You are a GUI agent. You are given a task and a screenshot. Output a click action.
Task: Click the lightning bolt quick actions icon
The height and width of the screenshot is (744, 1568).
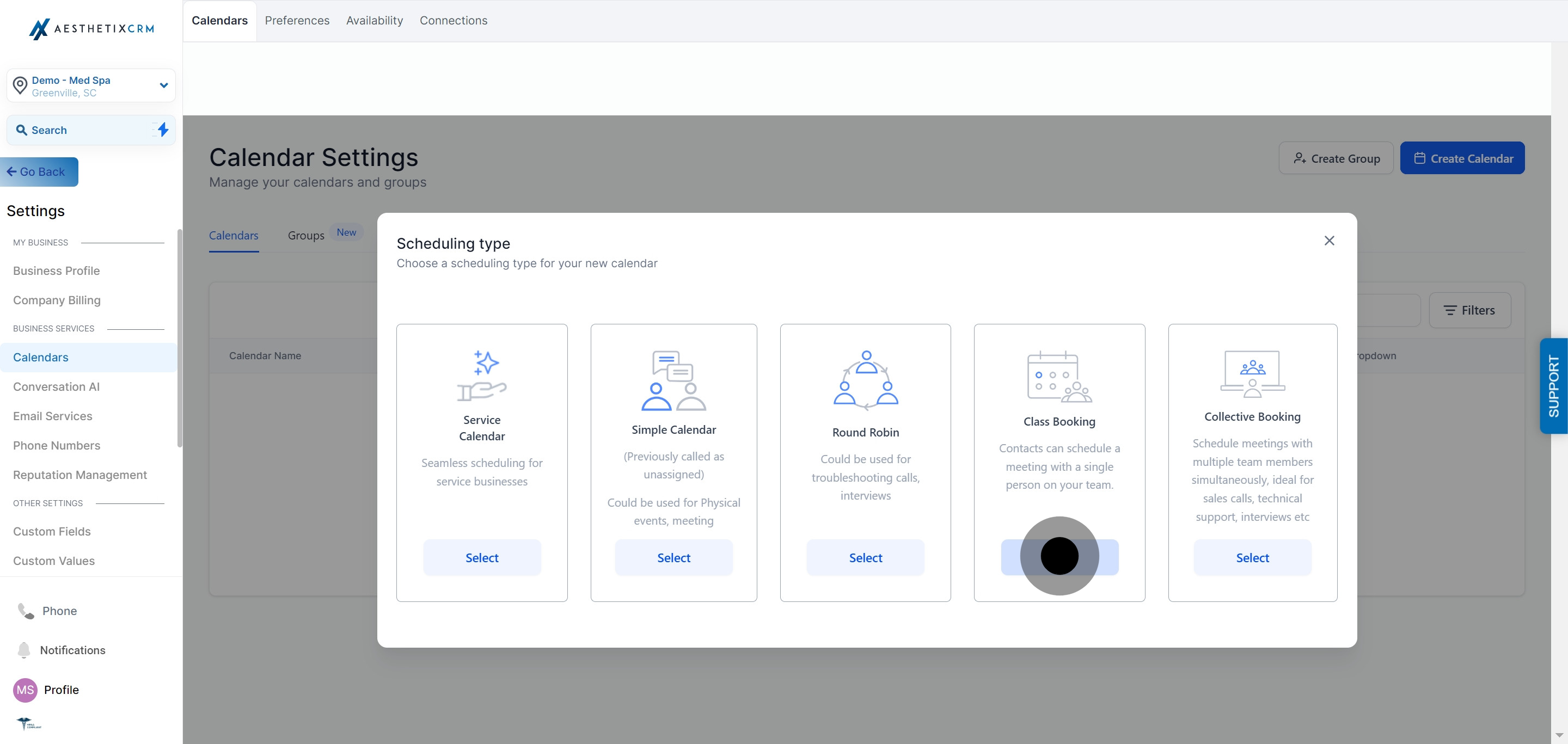(163, 130)
